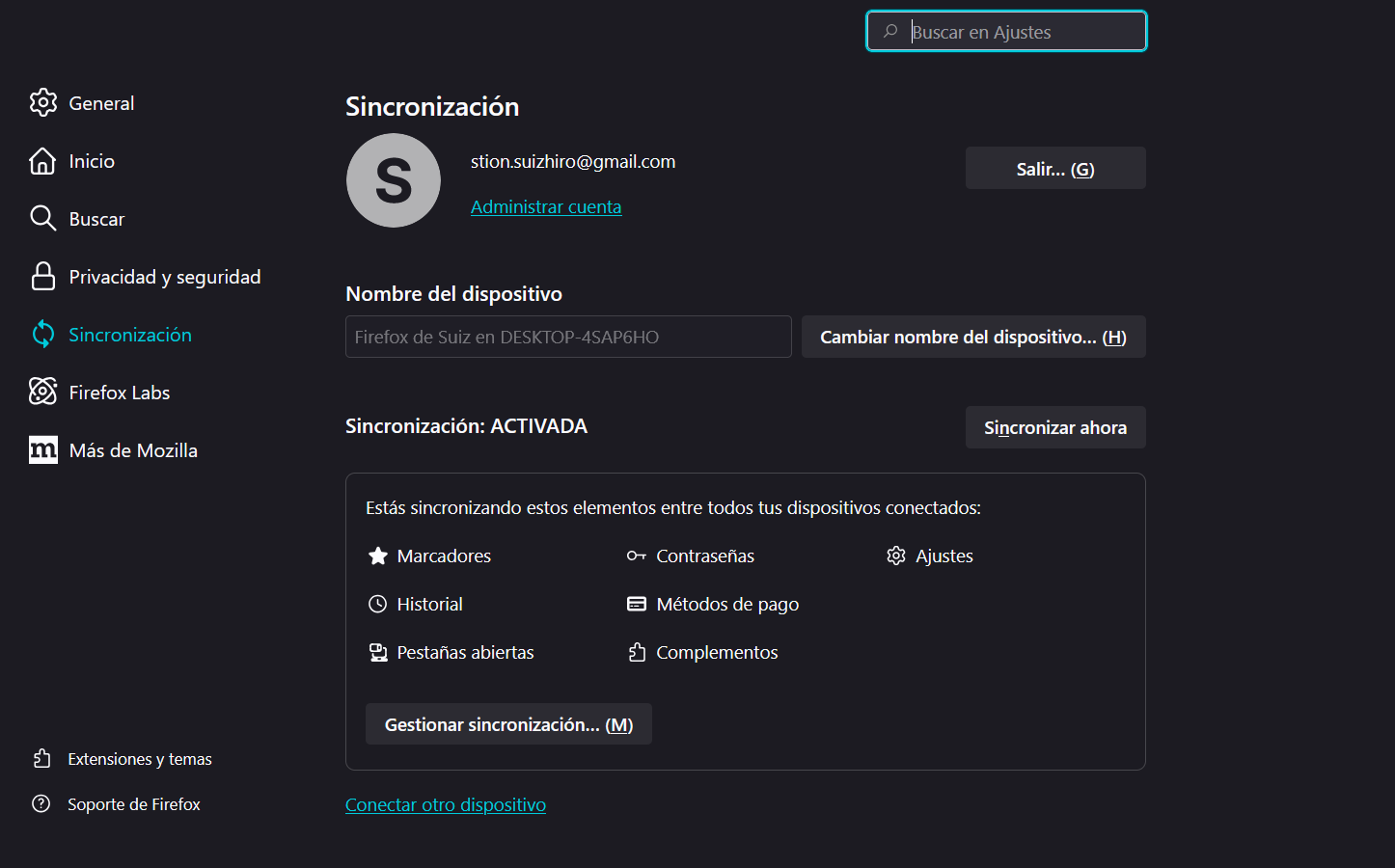Click the 'Pestañas abiertas' label
This screenshot has width=1395, height=868.
465,652
